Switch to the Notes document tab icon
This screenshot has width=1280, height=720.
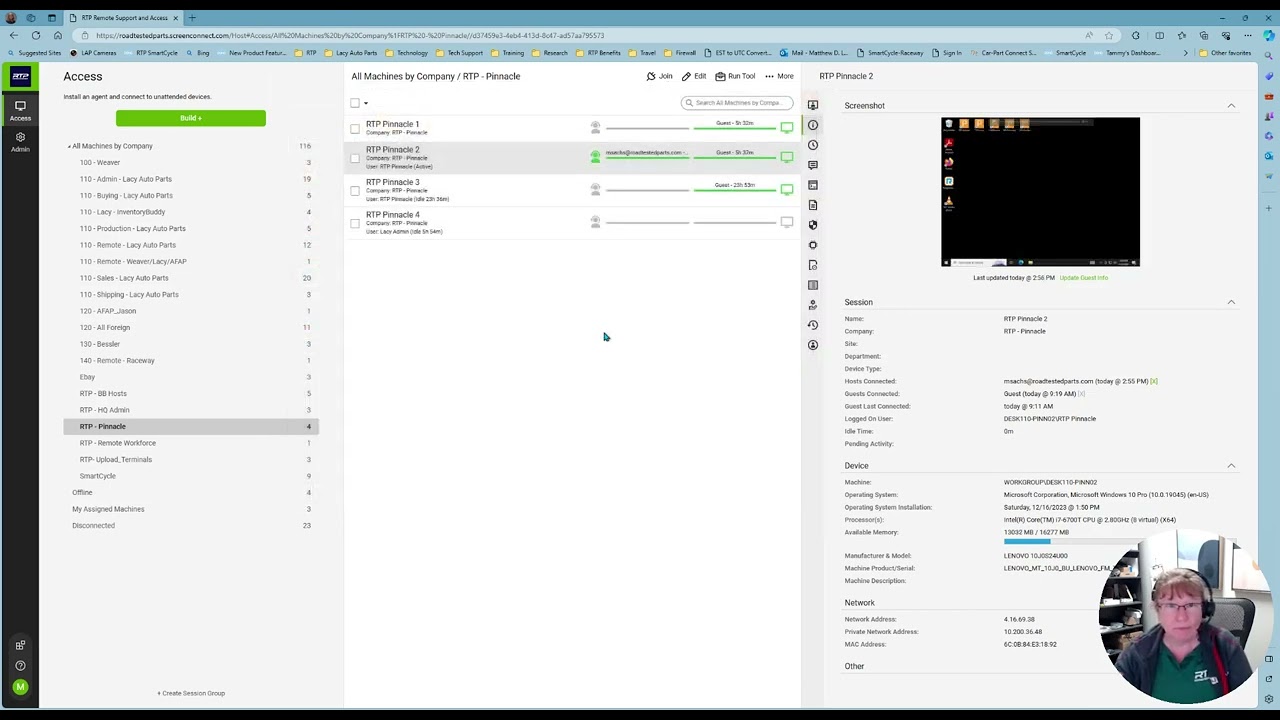(813, 205)
